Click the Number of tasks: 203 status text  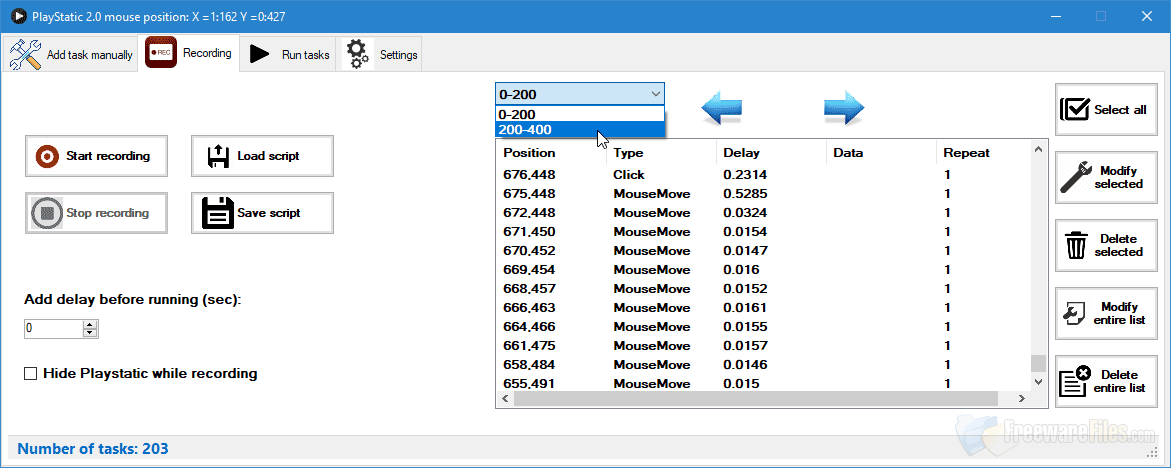tap(93, 449)
